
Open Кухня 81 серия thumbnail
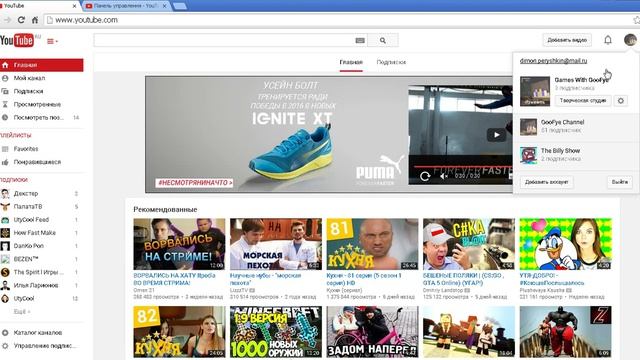(372, 244)
